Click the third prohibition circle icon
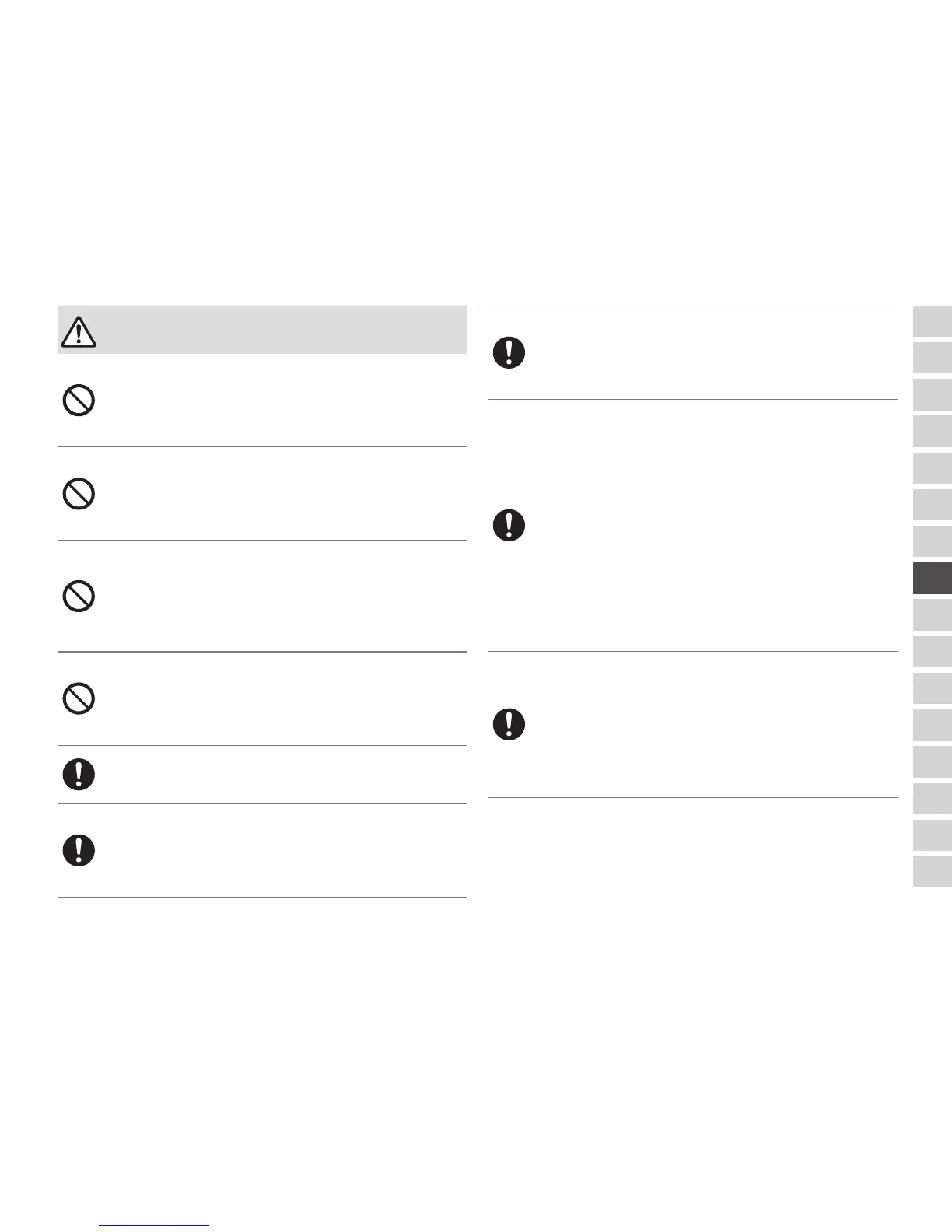 [x=79, y=597]
